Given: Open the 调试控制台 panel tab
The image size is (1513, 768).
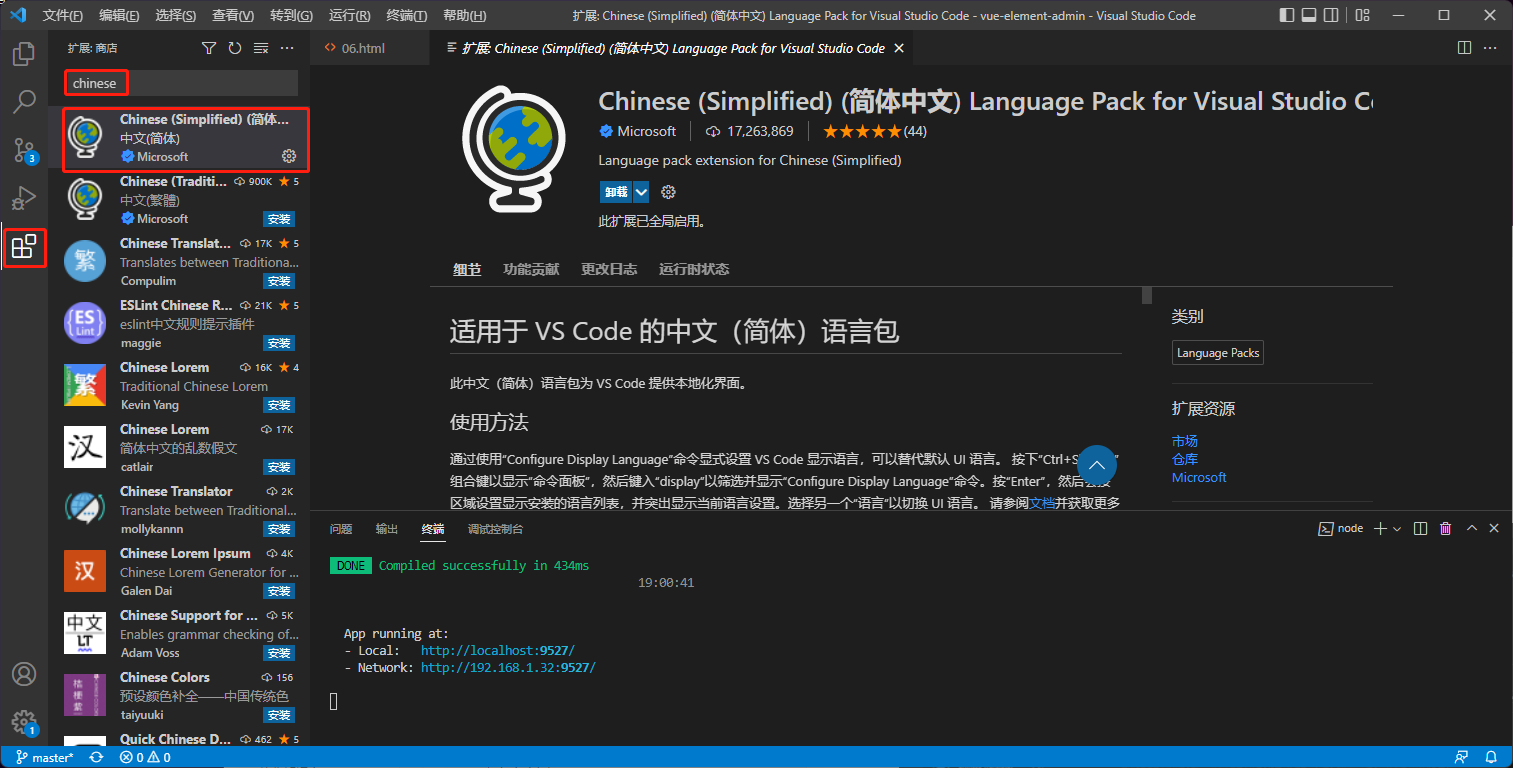Looking at the screenshot, I should [495, 529].
